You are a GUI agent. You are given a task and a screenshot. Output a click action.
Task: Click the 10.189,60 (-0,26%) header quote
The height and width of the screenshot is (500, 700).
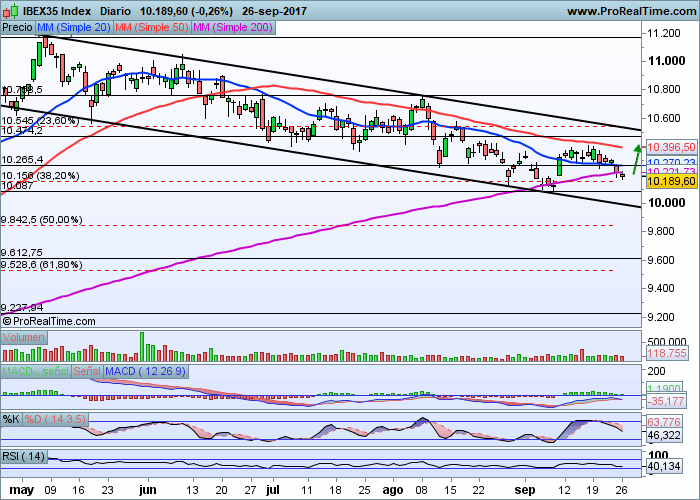(186, 11)
